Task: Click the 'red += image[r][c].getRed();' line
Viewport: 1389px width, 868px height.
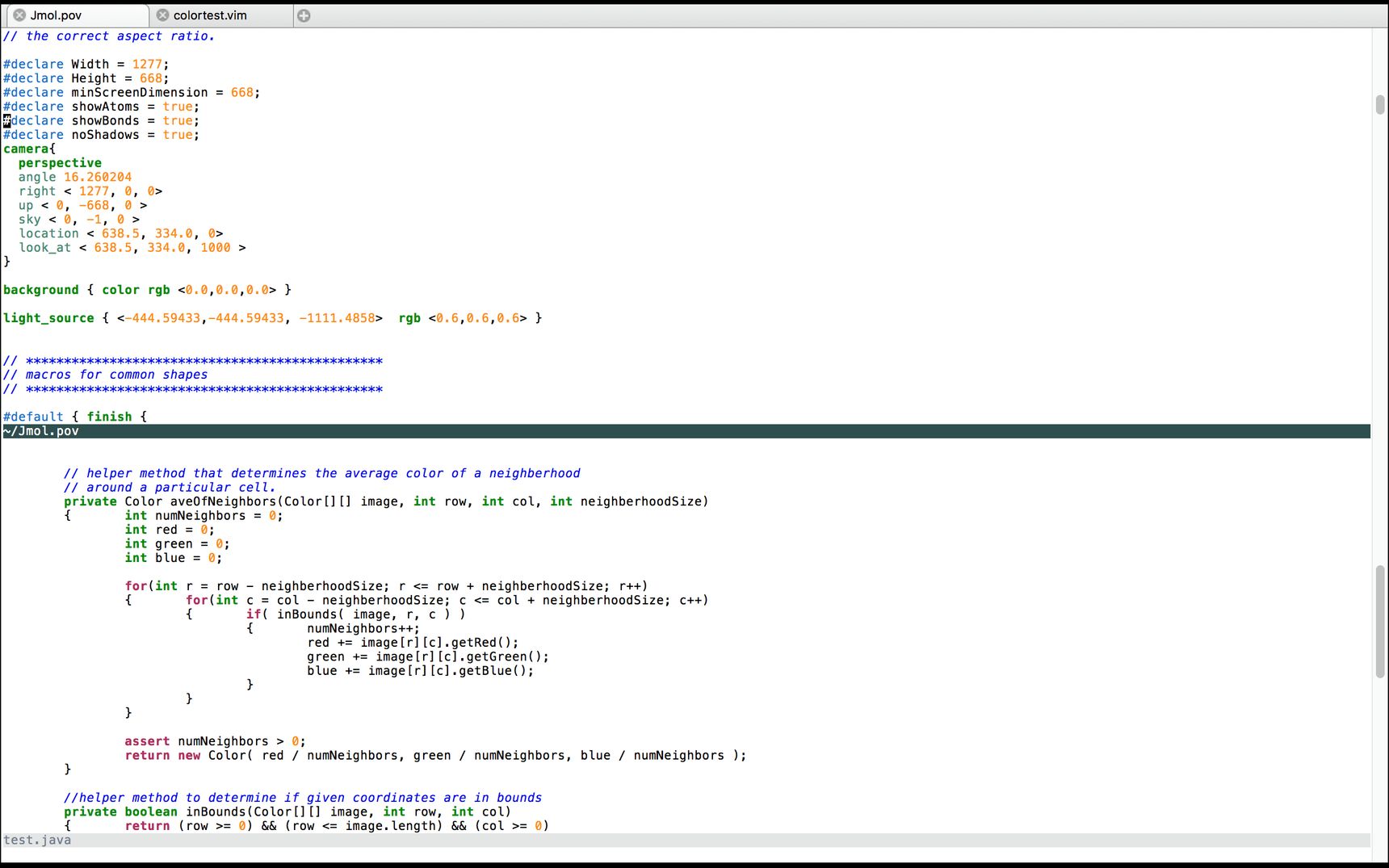Action: (x=413, y=643)
